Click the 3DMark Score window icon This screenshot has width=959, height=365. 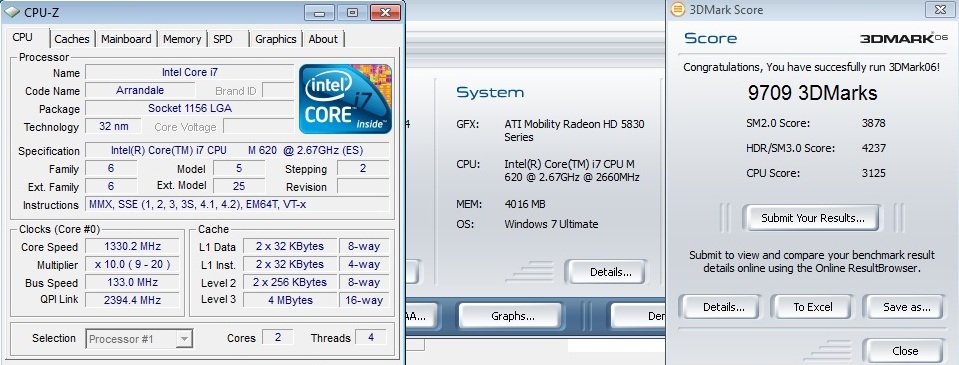coord(678,9)
